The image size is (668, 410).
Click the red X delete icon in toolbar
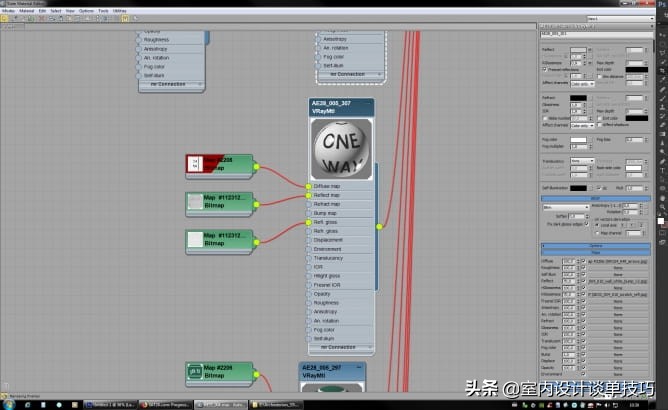click(x=42, y=18)
